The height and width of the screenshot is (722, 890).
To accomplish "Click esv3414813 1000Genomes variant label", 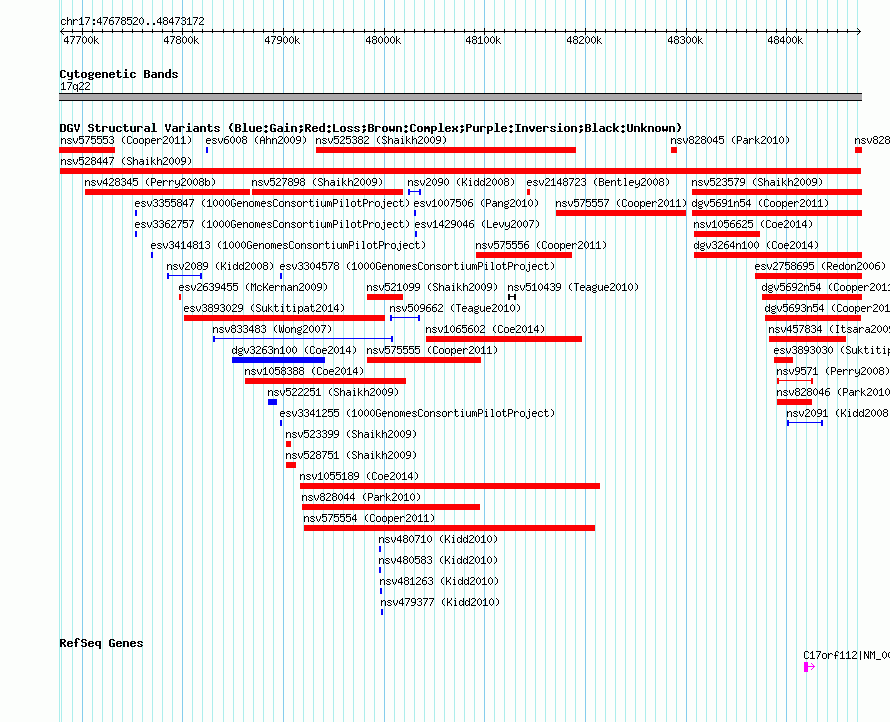I will coord(288,245).
